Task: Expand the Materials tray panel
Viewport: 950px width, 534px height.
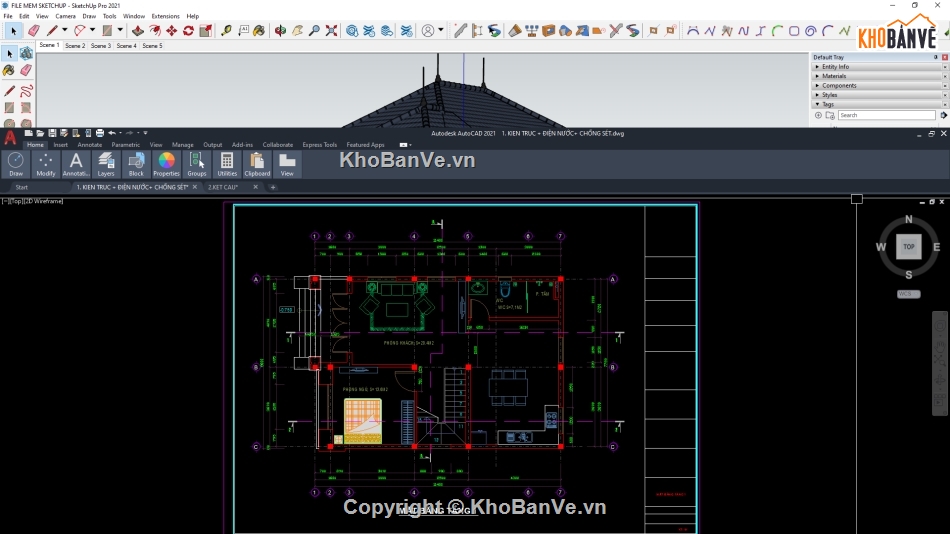Action: [879, 76]
